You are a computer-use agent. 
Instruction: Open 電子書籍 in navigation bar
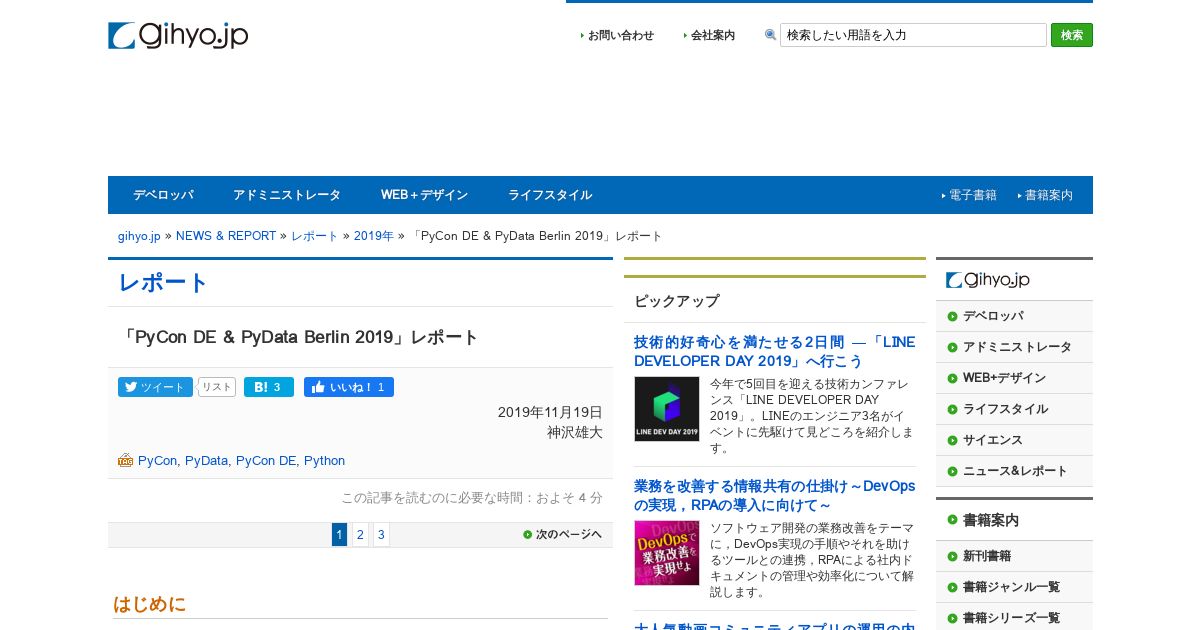(972, 195)
